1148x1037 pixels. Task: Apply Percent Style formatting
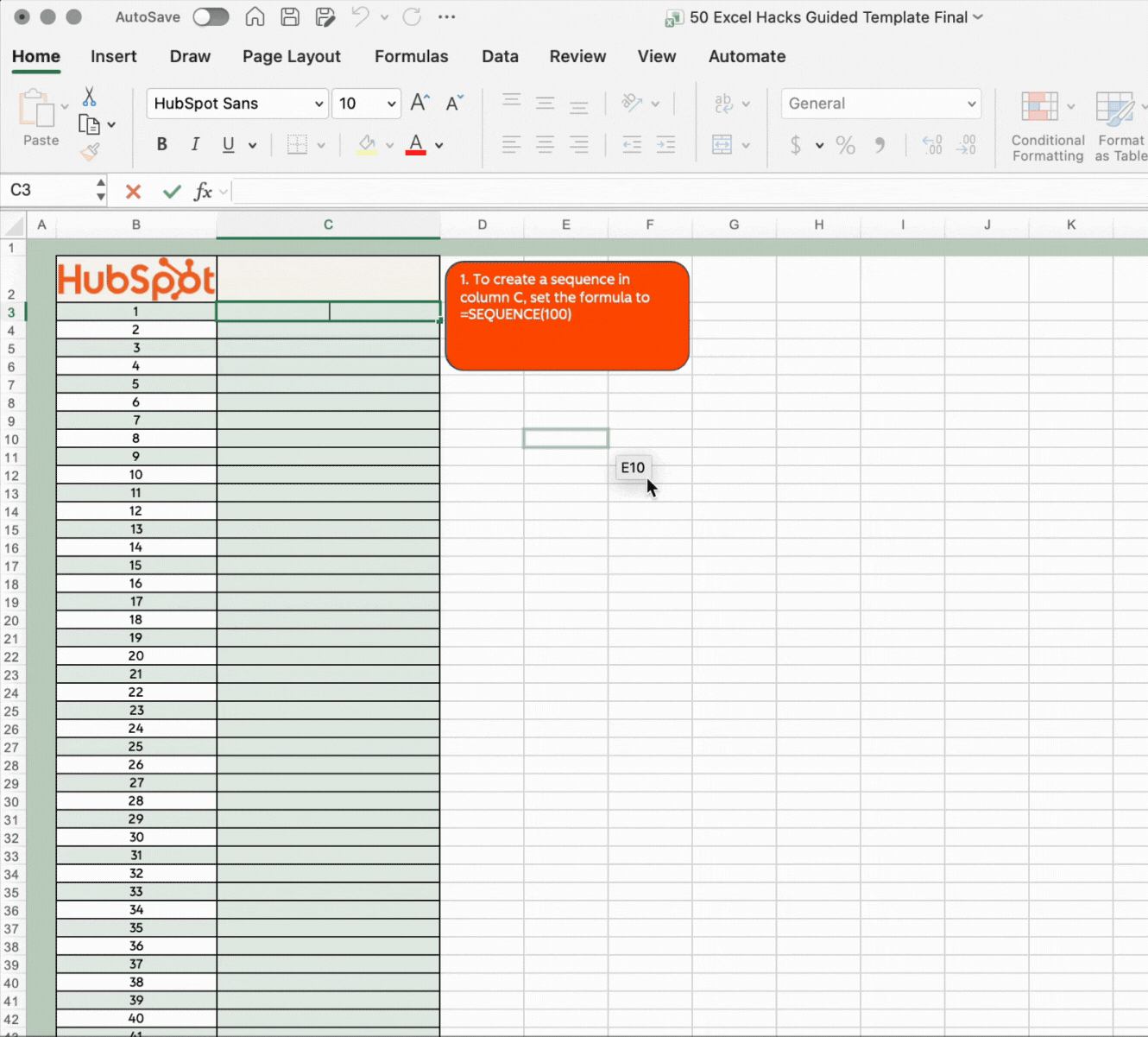pyautogui.click(x=845, y=145)
